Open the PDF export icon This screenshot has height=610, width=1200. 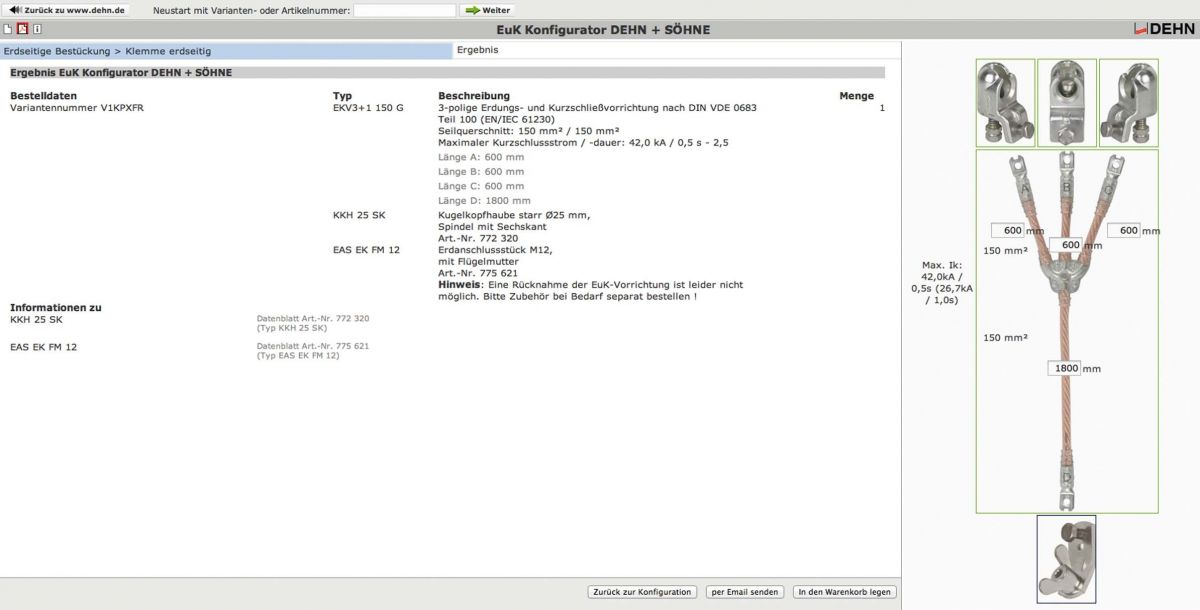coord(22,29)
